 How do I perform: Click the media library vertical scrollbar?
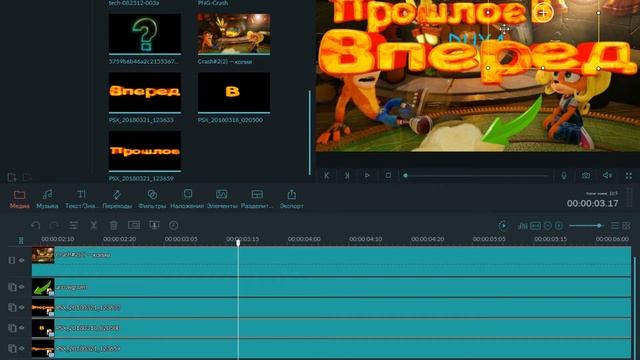(x=310, y=132)
